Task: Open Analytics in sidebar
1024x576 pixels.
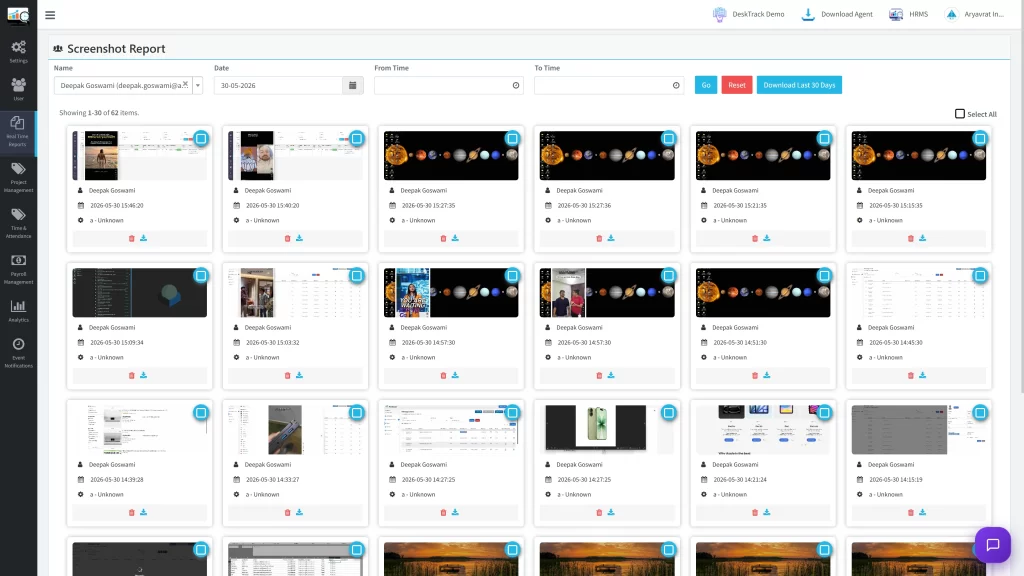Action: coord(18,311)
